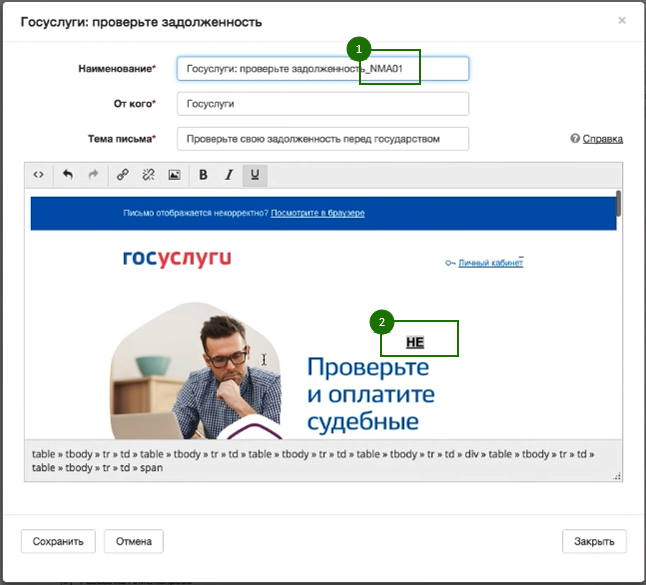Screen dimensions: 646x585
Task: Click the photo of the man with glasses
Action: [x=196, y=371]
